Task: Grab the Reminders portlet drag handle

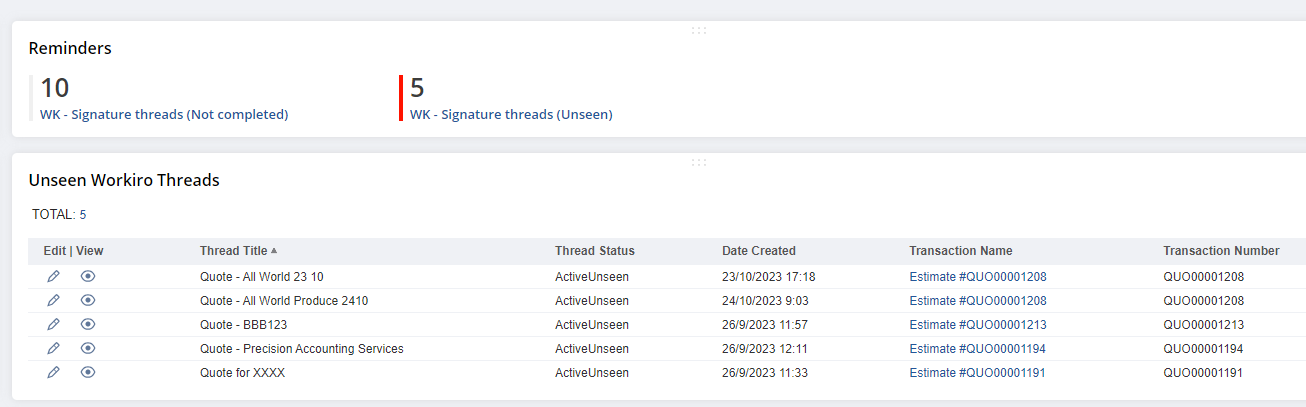Action: [699, 31]
